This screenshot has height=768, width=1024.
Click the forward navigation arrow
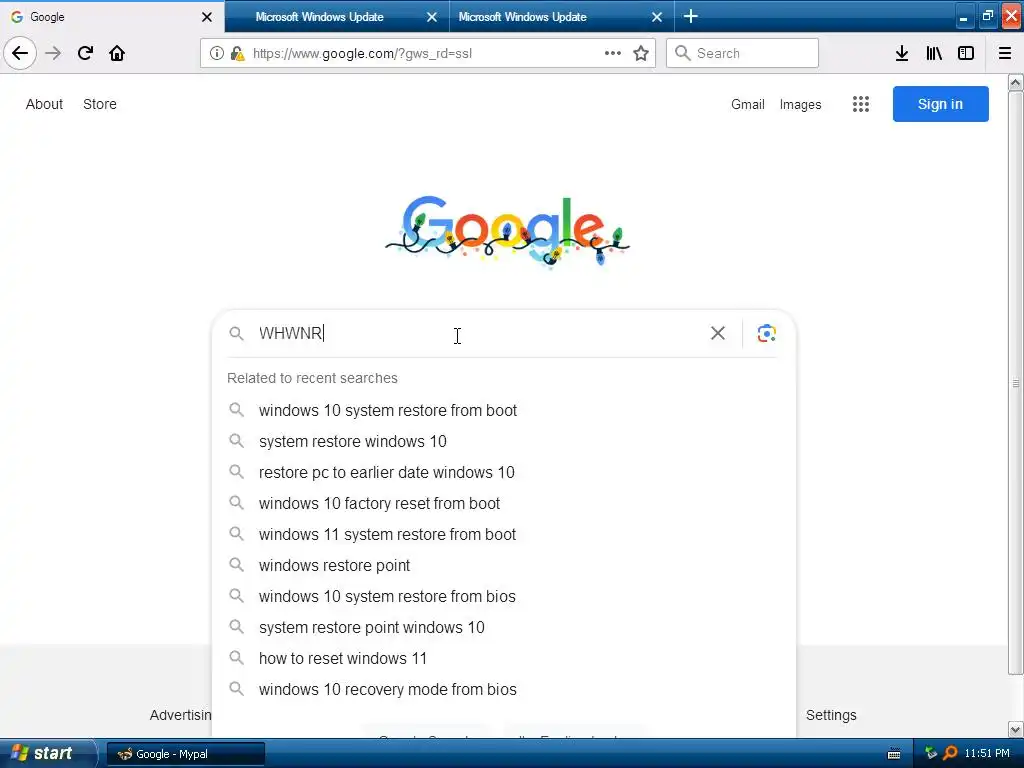pyautogui.click(x=53, y=53)
